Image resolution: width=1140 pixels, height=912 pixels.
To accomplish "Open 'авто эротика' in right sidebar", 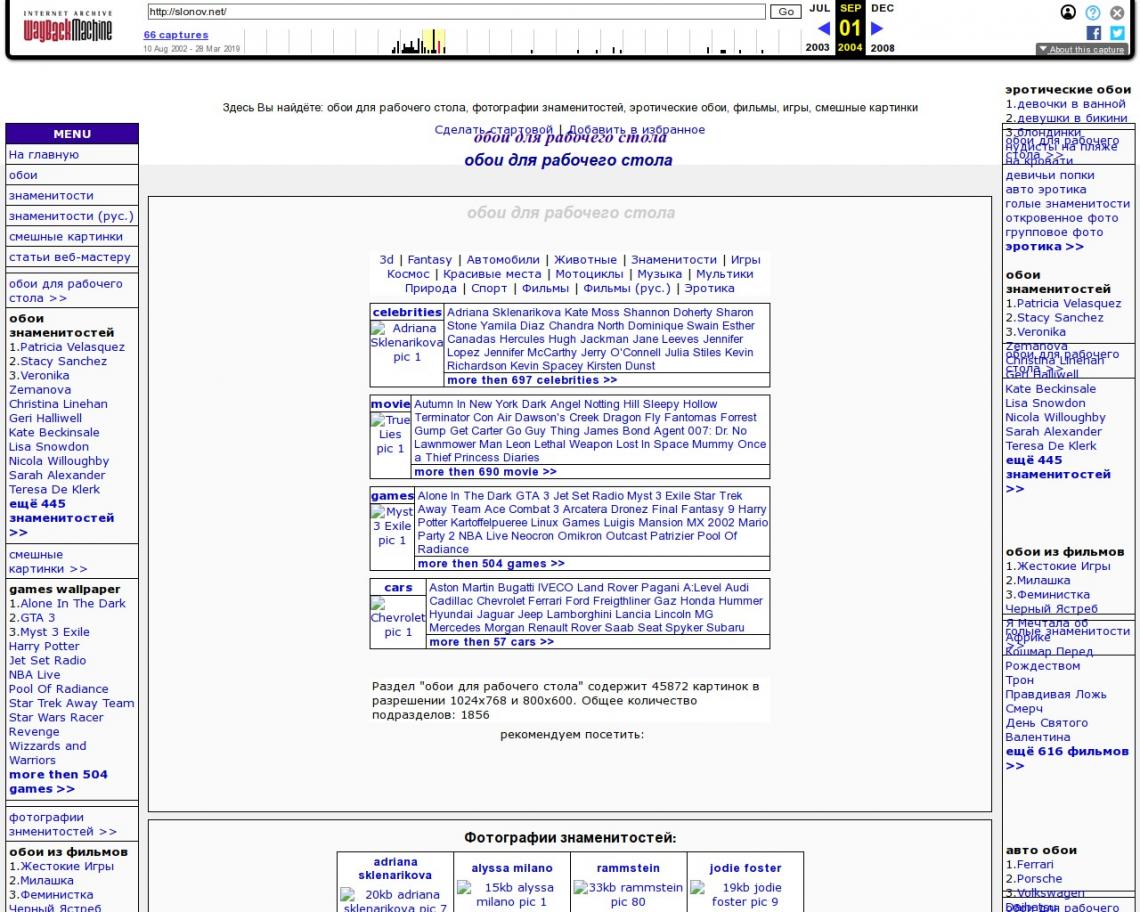I will click(1046, 189).
